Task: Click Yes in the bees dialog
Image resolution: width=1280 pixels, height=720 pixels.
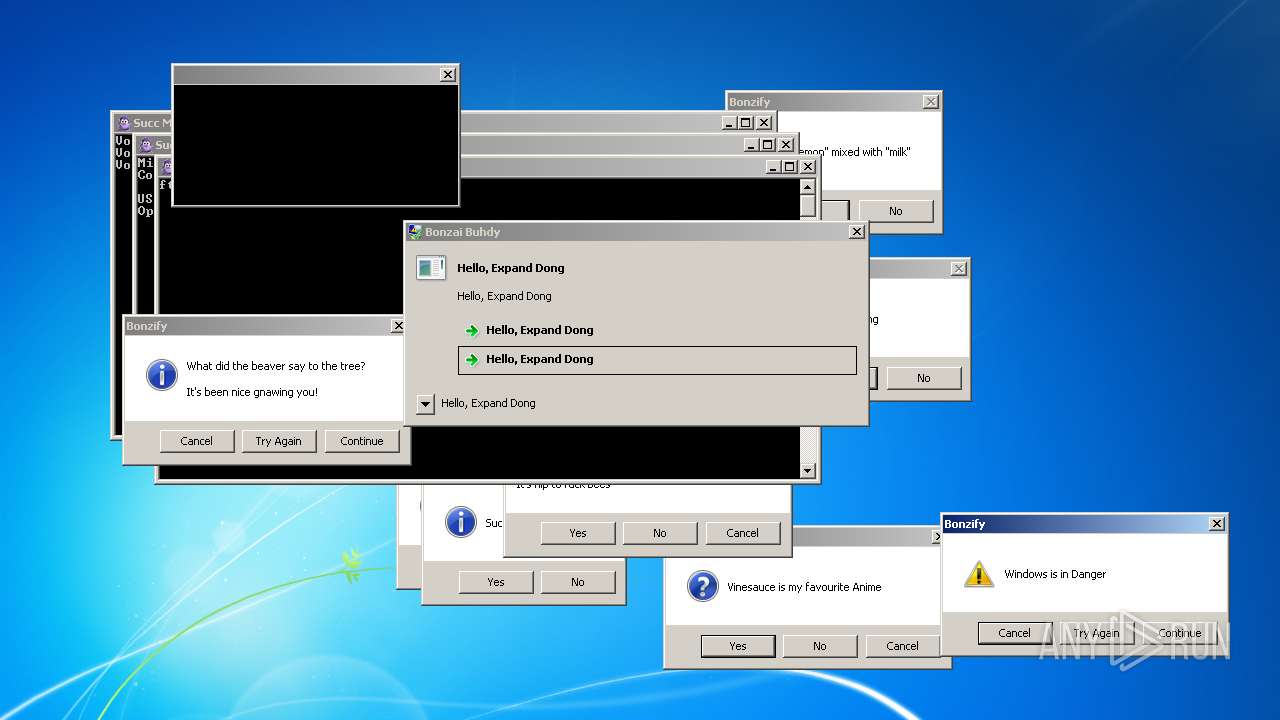Action: pyautogui.click(x=578, y=533)
